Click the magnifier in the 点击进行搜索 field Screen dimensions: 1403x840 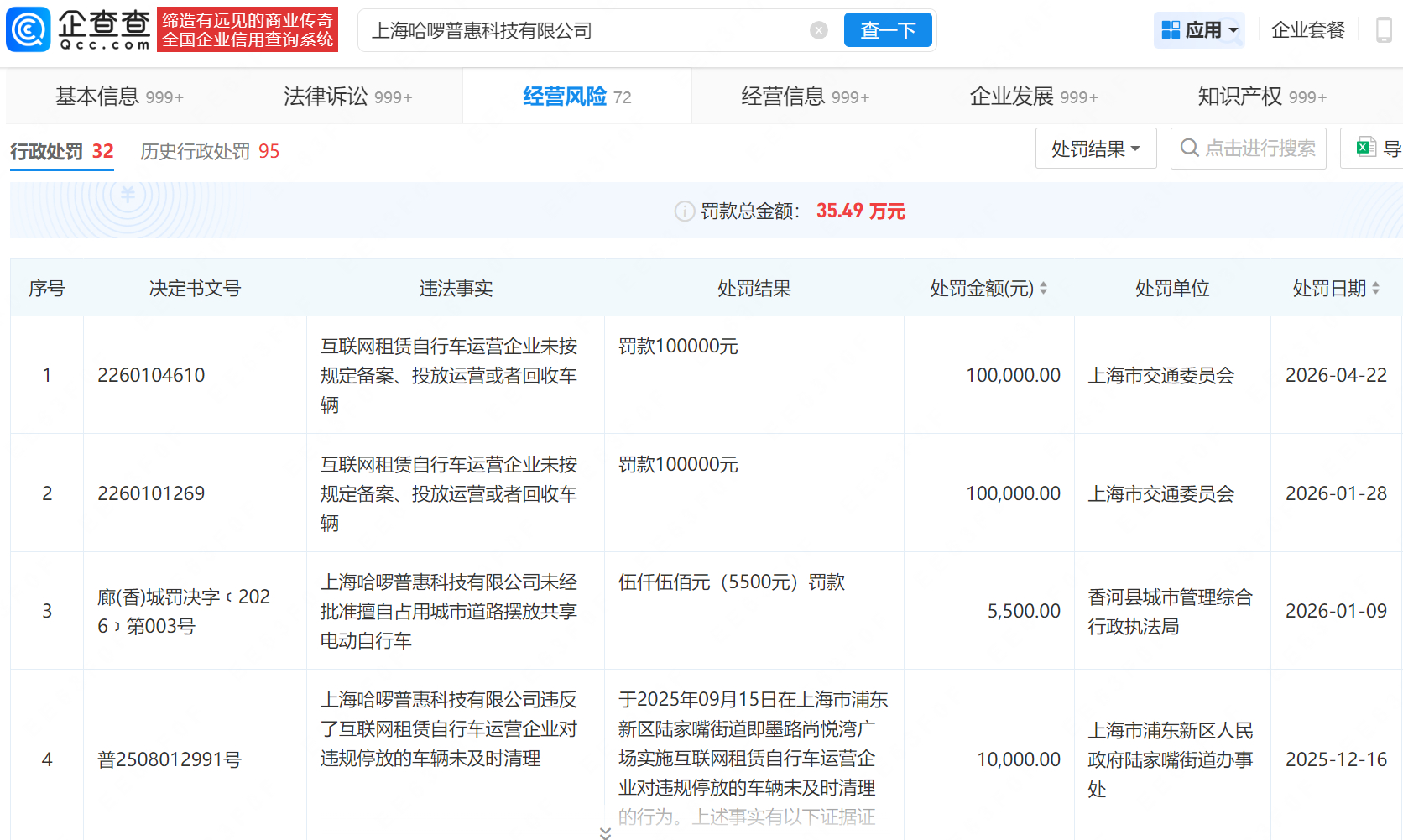1189,148
